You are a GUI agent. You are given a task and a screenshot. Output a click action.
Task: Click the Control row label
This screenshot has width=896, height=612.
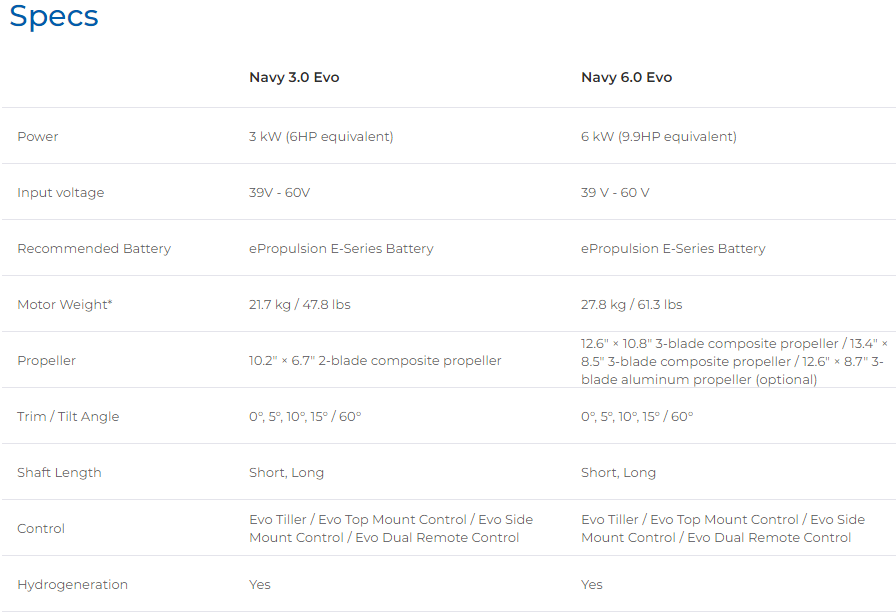(x=41, y=528)
